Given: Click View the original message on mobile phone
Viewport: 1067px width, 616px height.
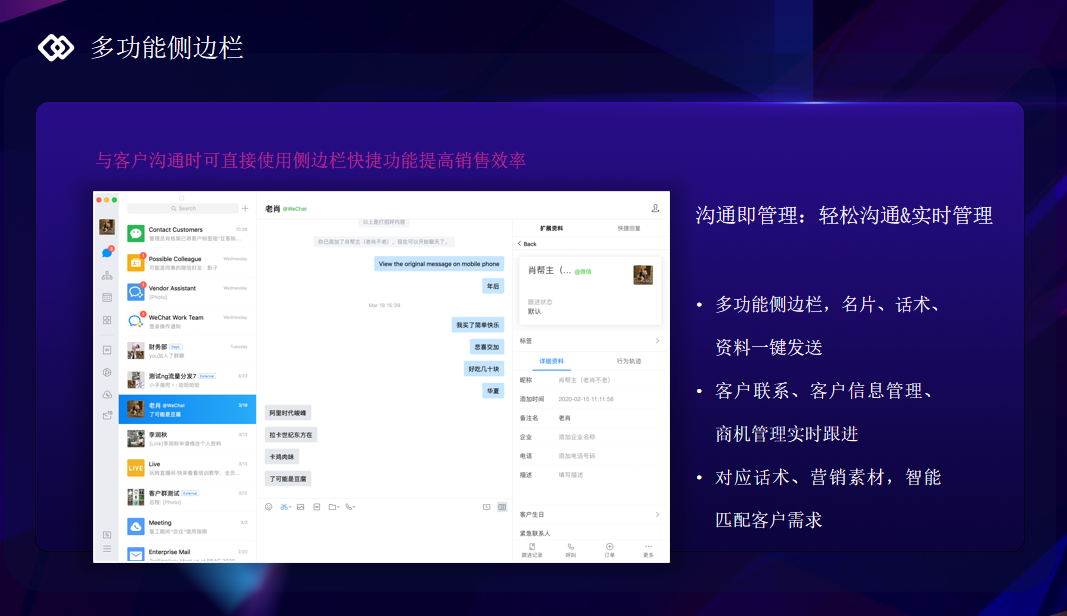Looking at the screenshot, I should click(x=439, y=264).
